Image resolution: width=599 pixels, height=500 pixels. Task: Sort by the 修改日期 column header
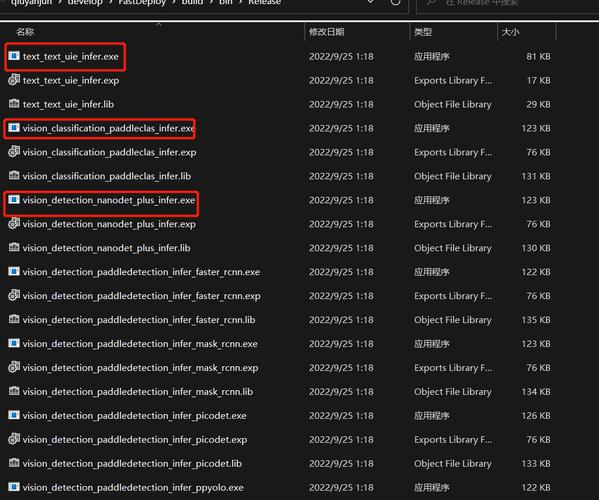tap(327, 32)
